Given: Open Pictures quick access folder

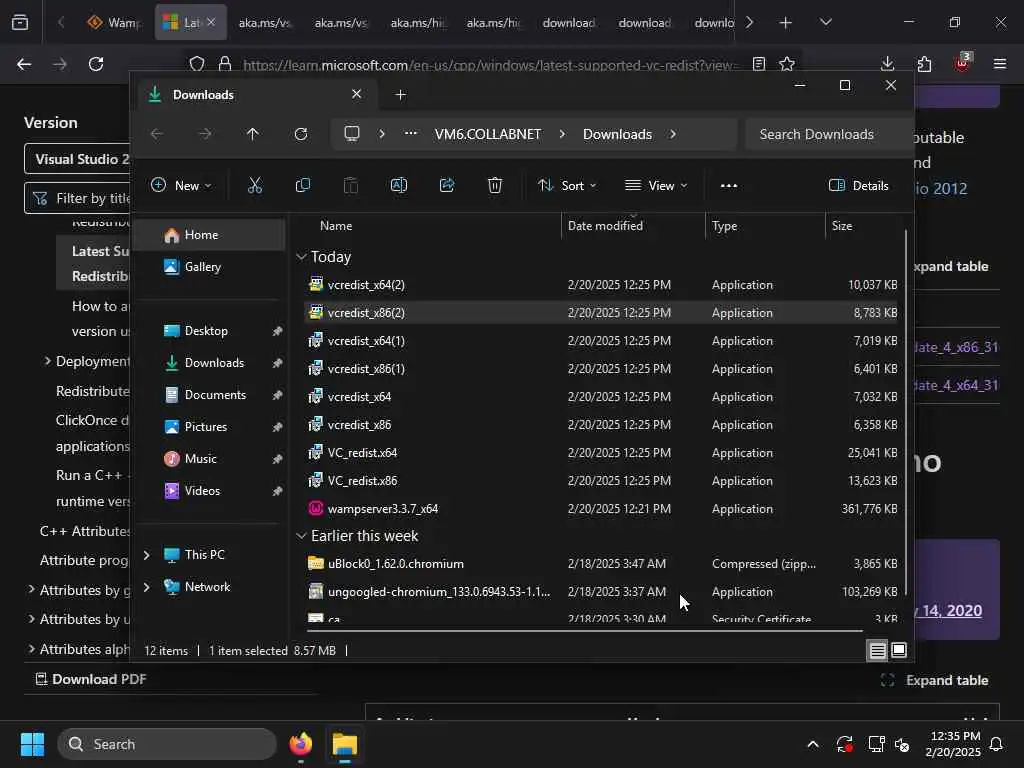Looking at the screenshot, I should (x=210, y=426).
